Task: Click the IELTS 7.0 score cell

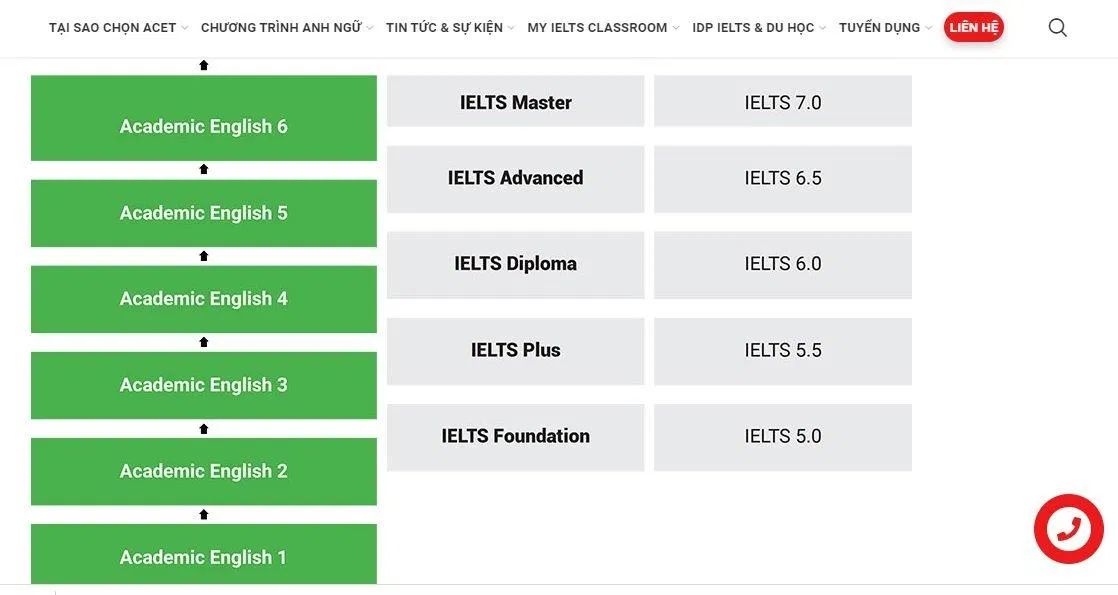Action: [783, 101]
